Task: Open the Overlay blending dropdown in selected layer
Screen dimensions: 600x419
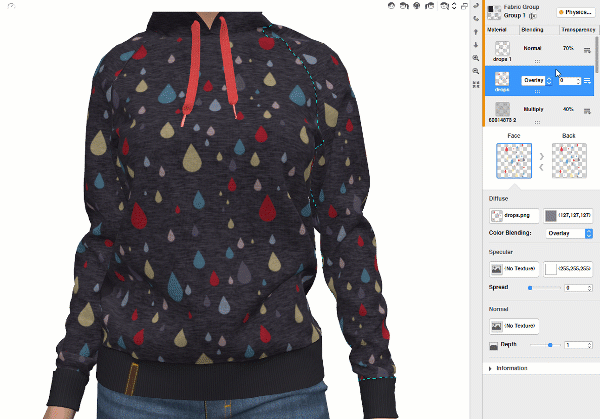Action: (x=536, y=80)
